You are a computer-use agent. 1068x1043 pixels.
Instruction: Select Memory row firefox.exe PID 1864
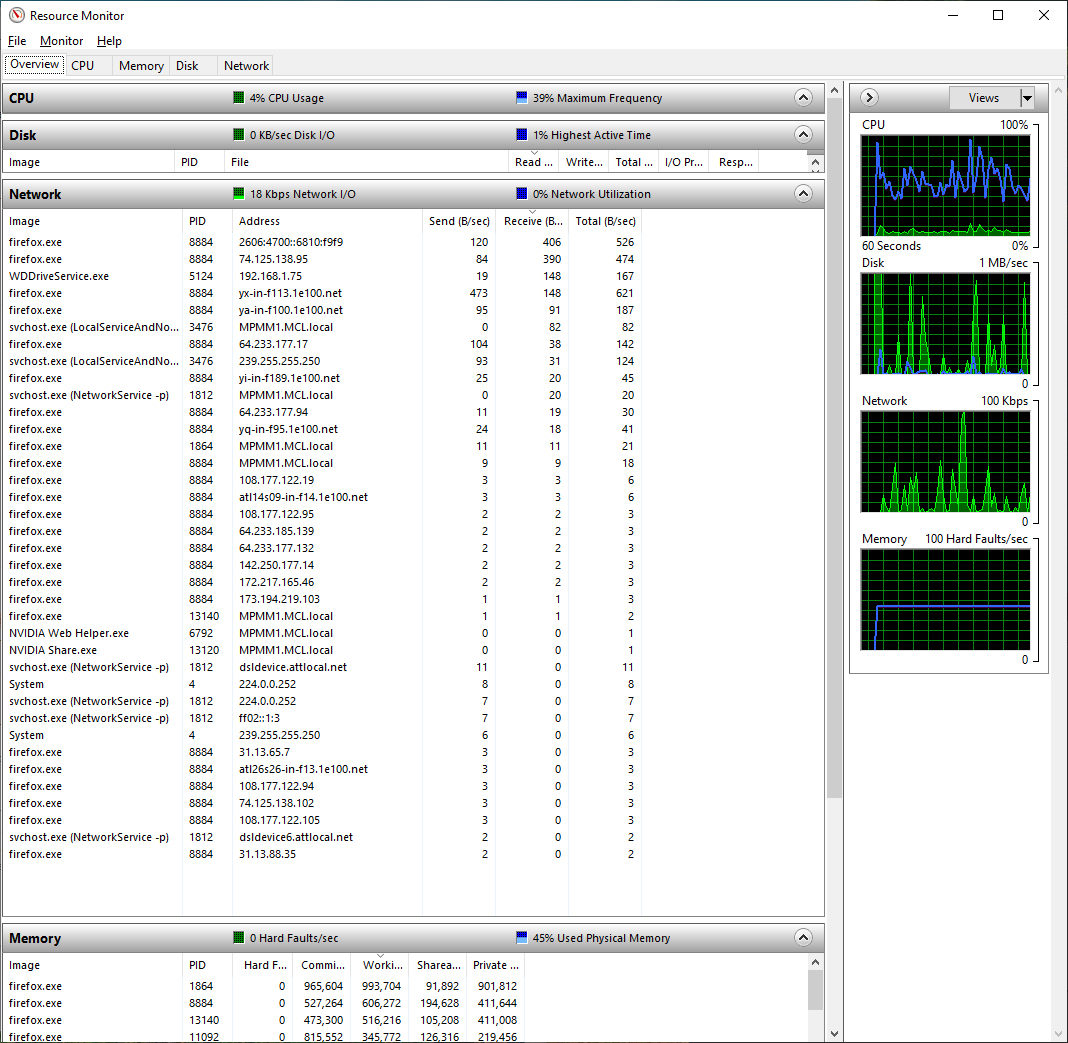[x=264, y=986]
